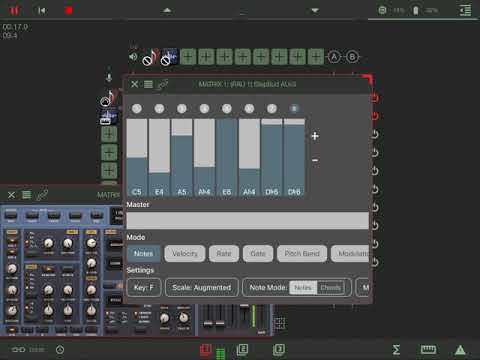Close the StepBud plugin window
The height and width of the screenshot is (360, 480).
pos(134,84)
